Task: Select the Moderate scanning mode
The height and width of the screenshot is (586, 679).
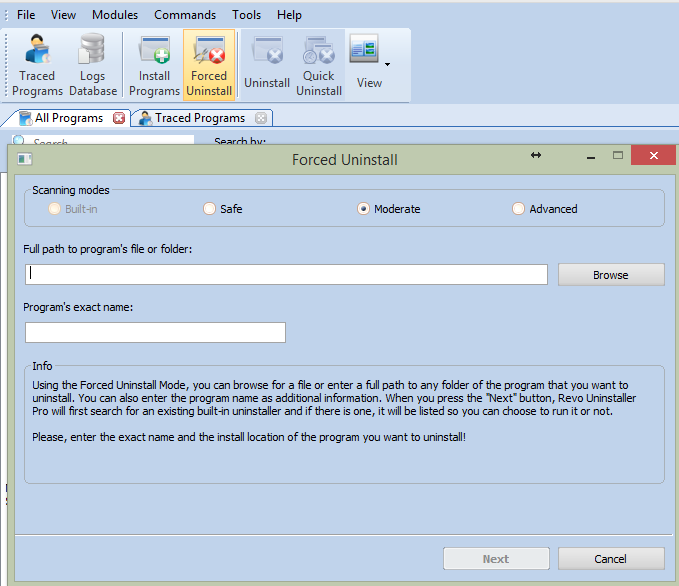Action: (x=364, y=209)
